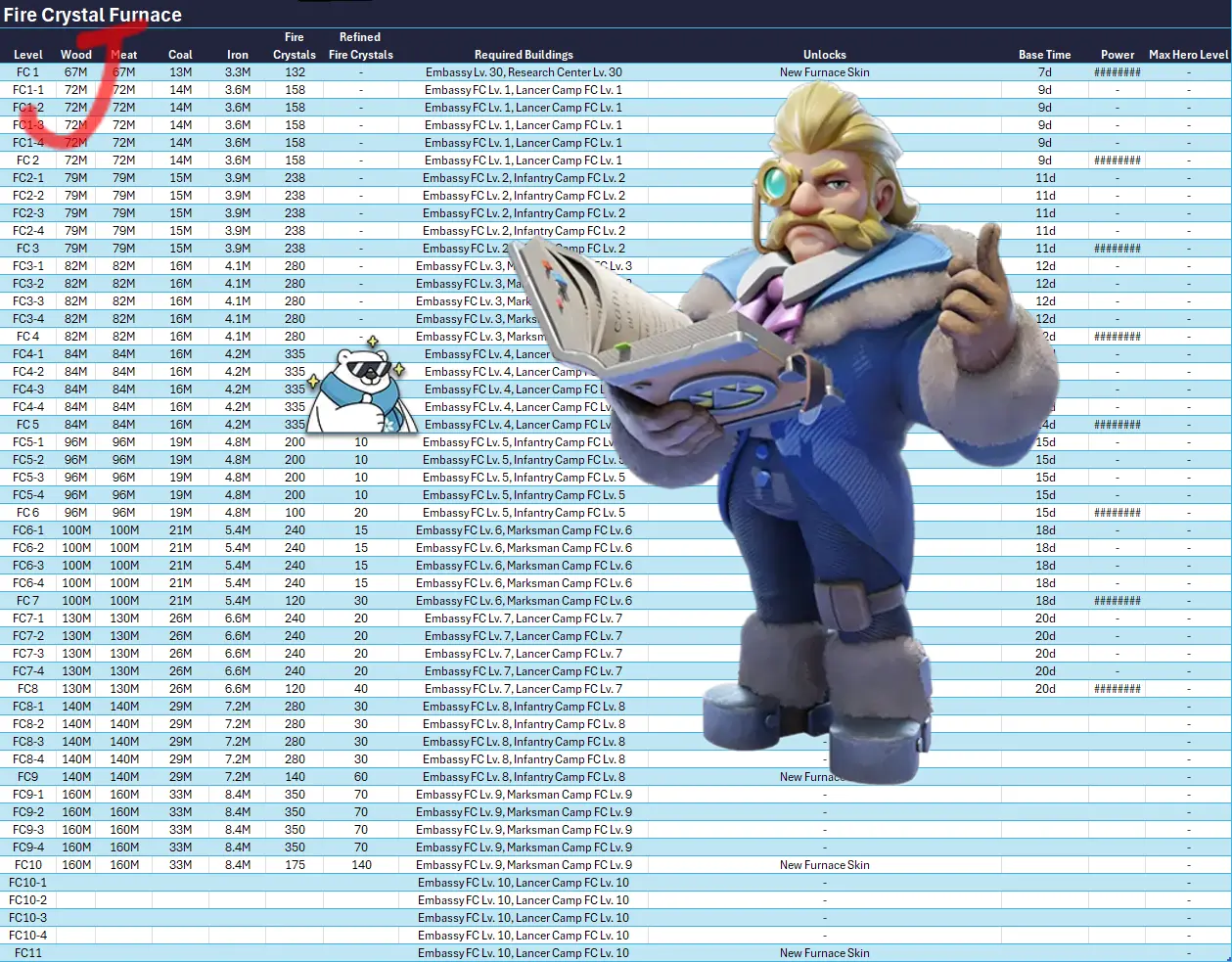Click the "160M" meat value in FC10 row

click(124, 865)
